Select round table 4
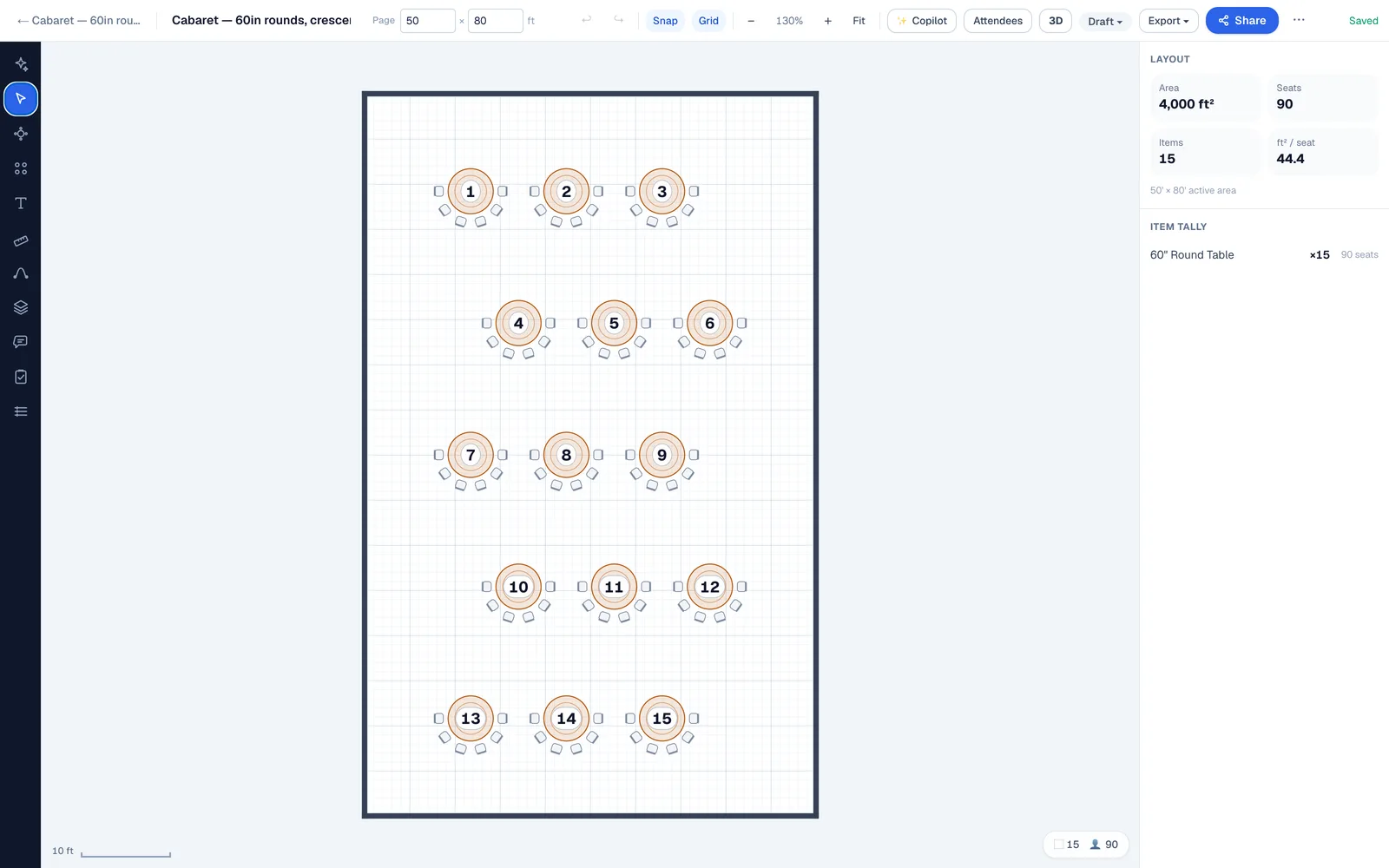The height and width of the screenshot is (868, 1389). tap(518, 323)
